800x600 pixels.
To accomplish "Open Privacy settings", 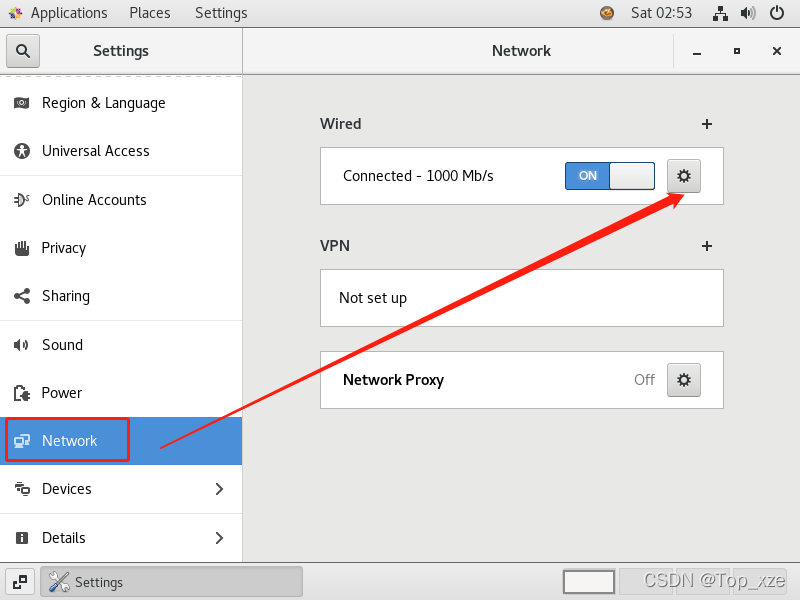I will point(121,248).
